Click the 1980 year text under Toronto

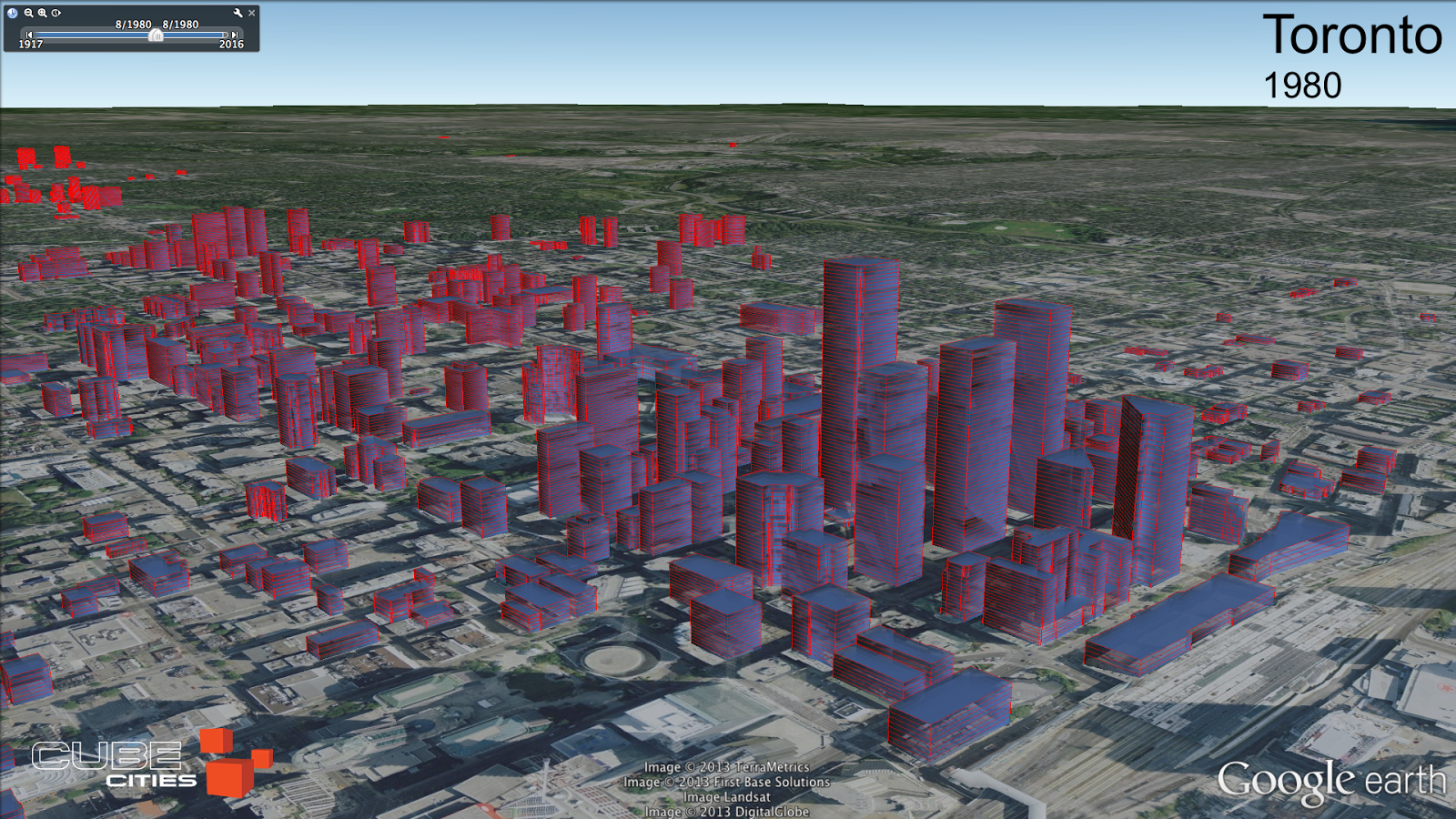(1301, 86)
